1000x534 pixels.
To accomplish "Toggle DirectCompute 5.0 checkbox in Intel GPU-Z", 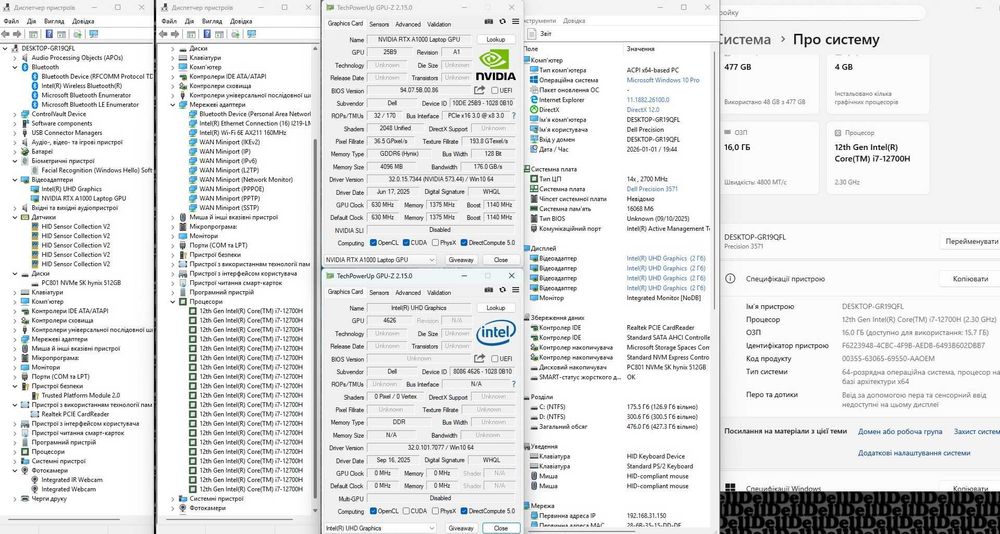I will pos(464,511).
